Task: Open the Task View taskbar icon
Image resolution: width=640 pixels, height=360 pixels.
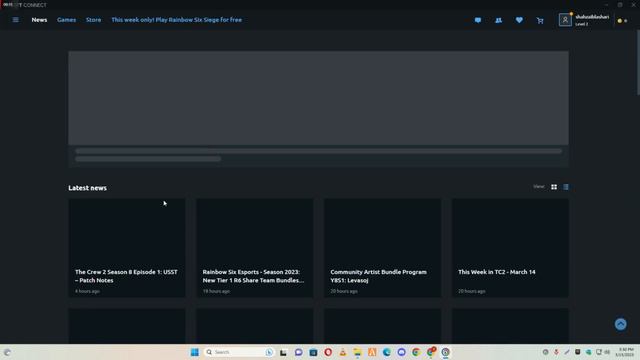Action: tap(283, 352)
